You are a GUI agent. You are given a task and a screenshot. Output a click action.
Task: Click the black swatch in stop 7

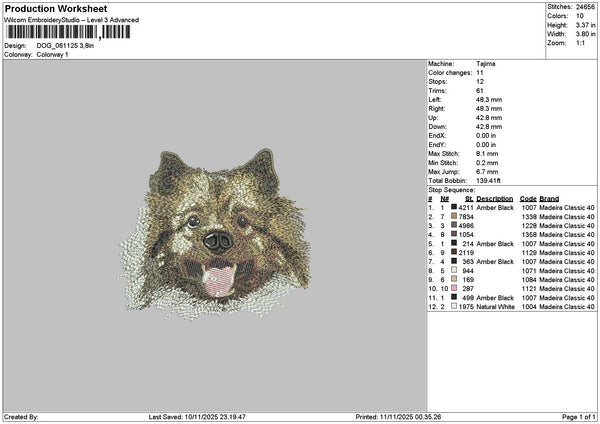coord(454,261)
